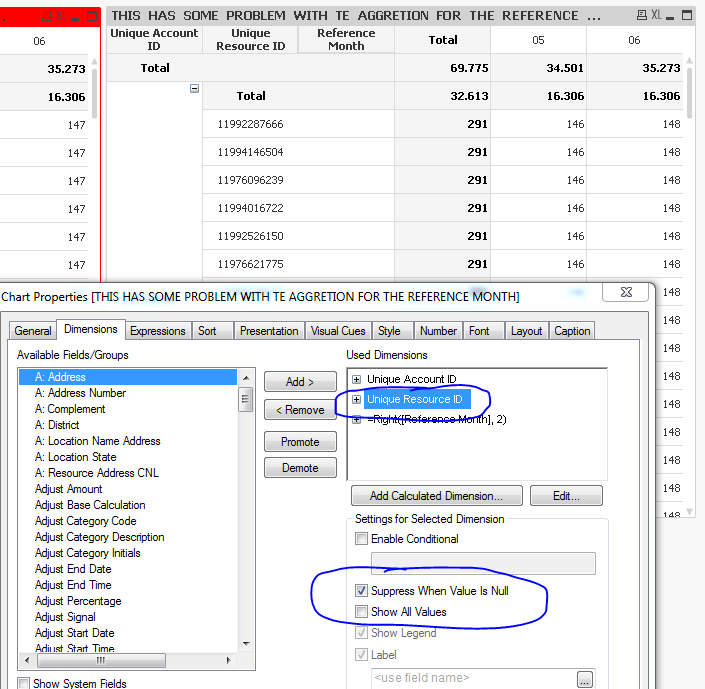The width and height of the screenshot is (705, 689).
Task: Uncheck Suppress When Value Is Null
Action: tap(360, 591)
